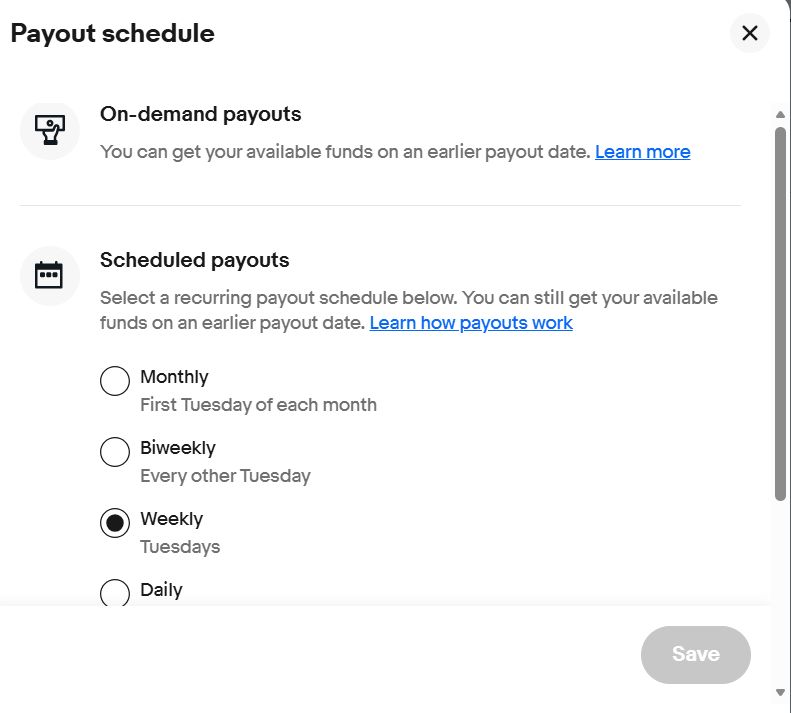Select the Monthly payout radio button

[115, 381]
